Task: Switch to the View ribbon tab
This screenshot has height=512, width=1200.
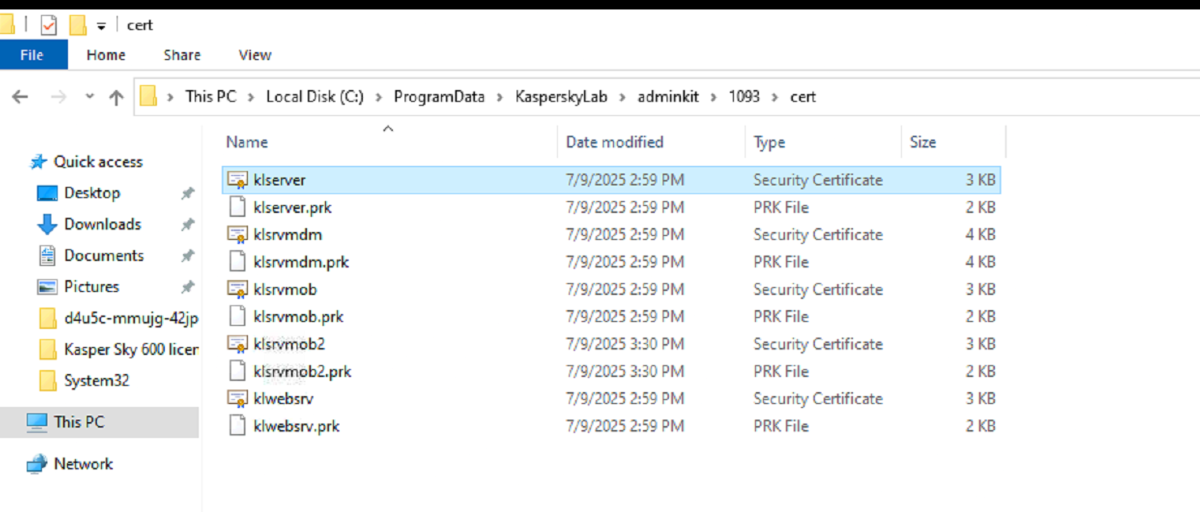Action: [x=255, y=55]
